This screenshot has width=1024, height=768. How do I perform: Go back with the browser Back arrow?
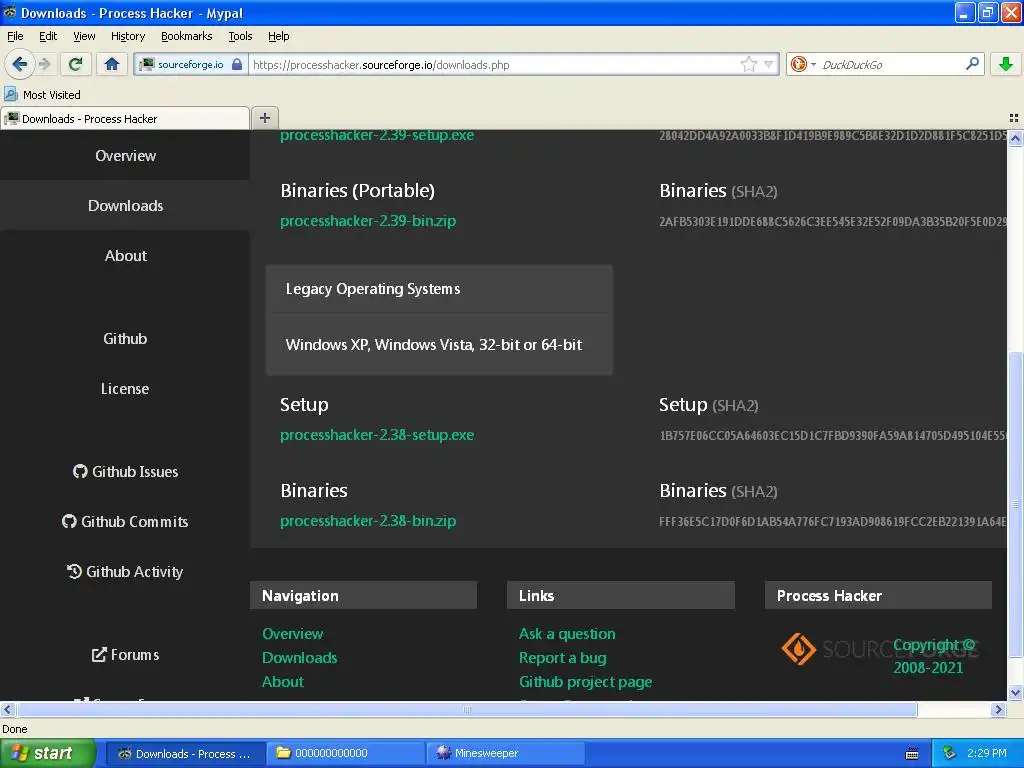pyautogui.click(x=20, y=64)
